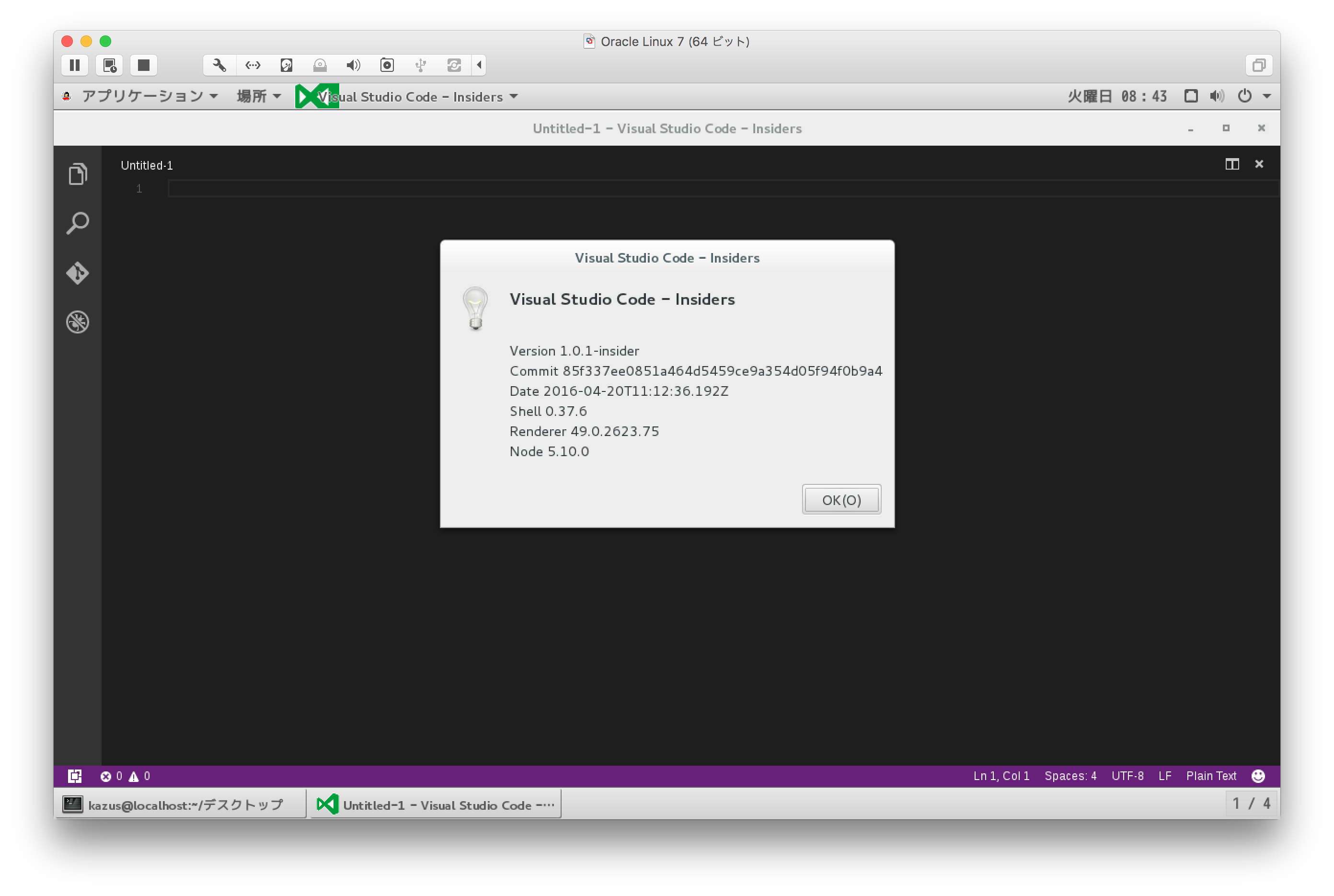Click workspace switcher 1 / 4

pyautogui.click(x=1251, y=804)
